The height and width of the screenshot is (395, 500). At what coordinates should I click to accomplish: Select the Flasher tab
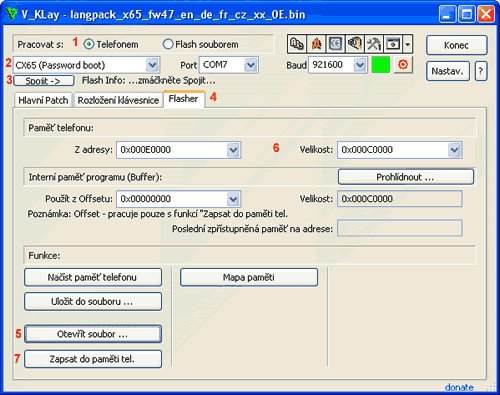[x=184, y=99]
